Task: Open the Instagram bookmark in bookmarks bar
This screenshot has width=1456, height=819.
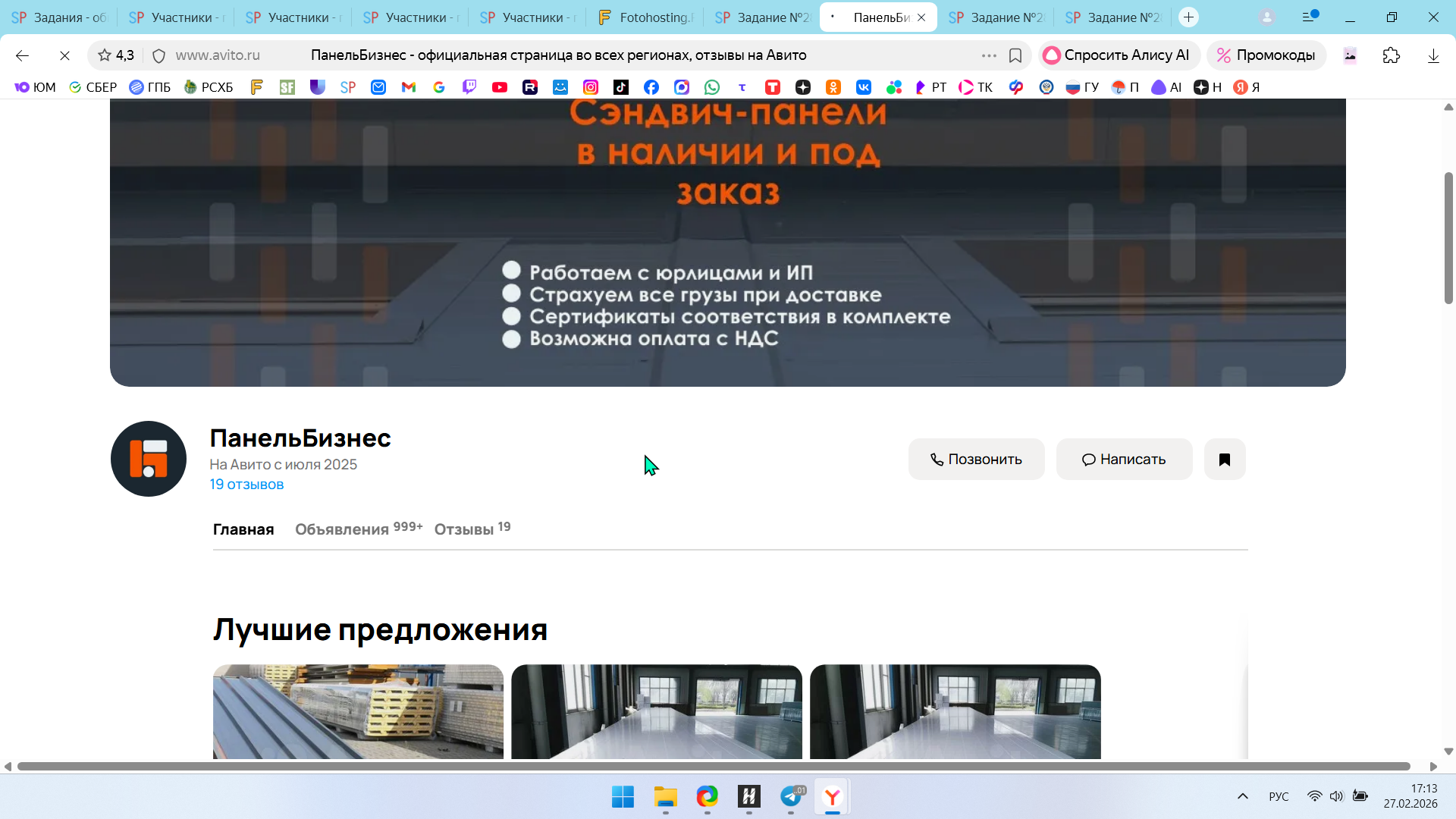Action: [591, 87]
